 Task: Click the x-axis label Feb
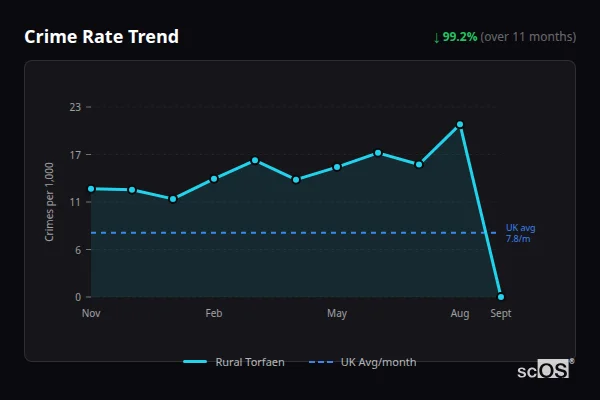coord(214,313)
